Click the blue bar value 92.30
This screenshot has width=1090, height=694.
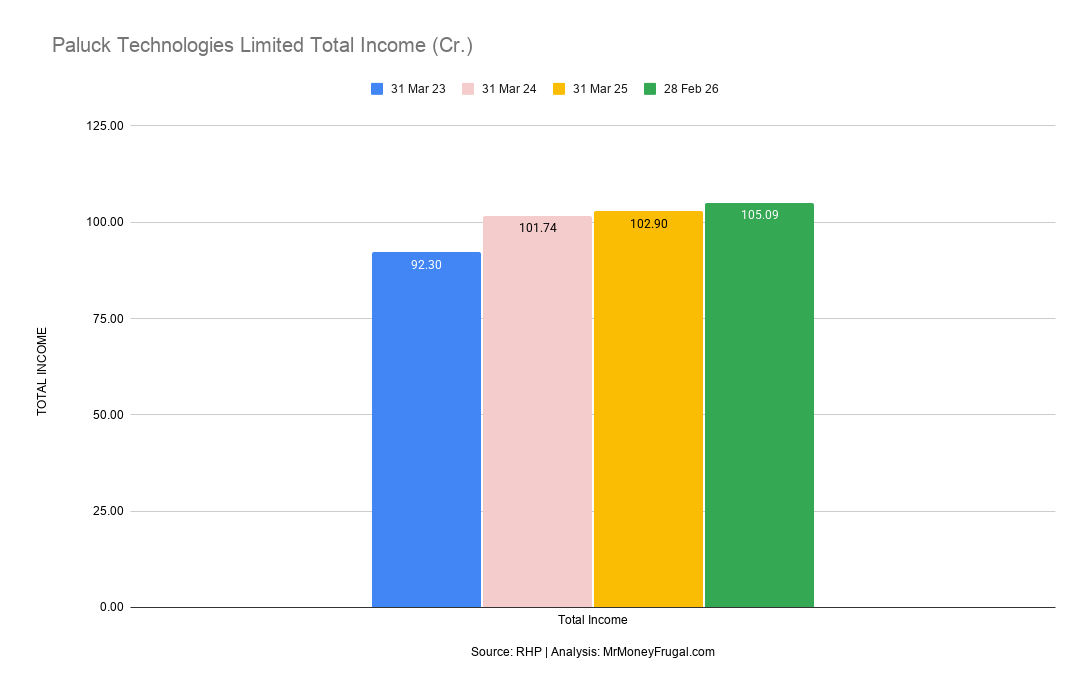(x=426, y=265)
